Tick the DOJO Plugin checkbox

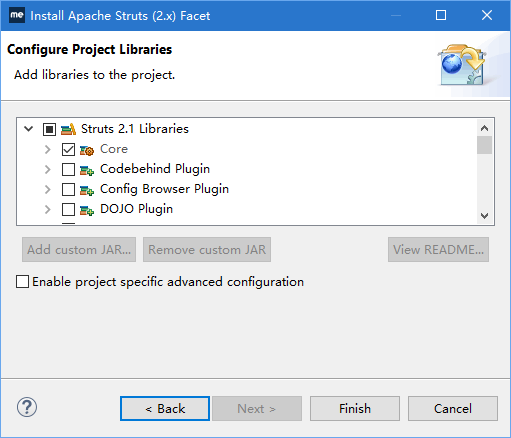(x=68, y=209)
